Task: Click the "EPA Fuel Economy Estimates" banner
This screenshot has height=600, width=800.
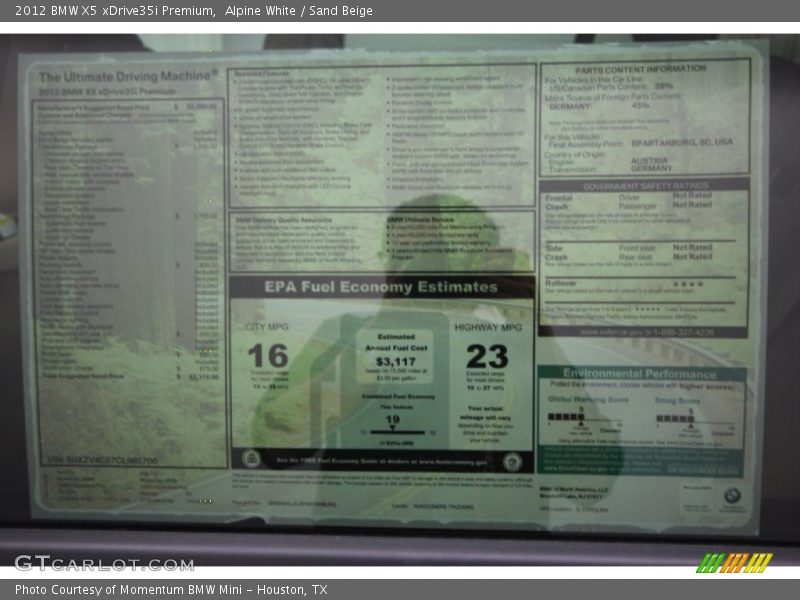Action: 381,287
